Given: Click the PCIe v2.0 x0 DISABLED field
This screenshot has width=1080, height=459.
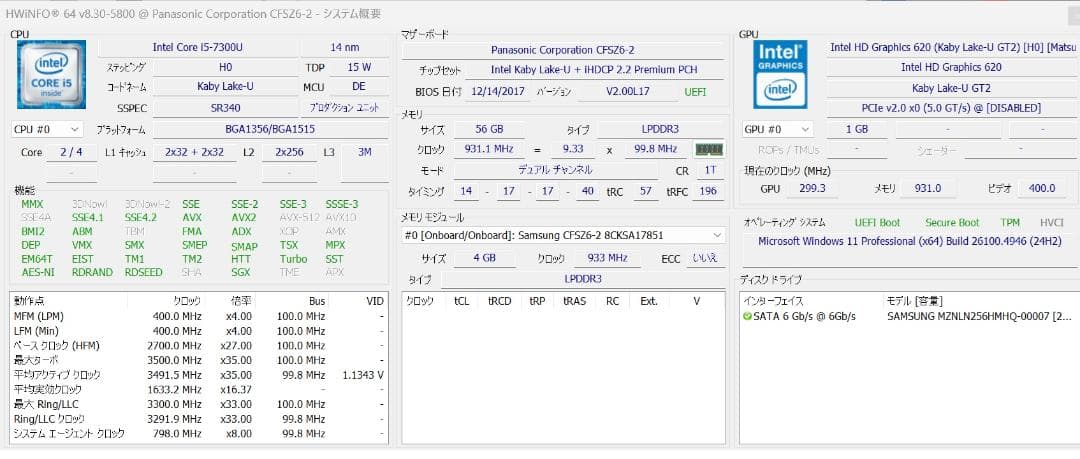Looking at the screenshot, I should click(951, 108).
